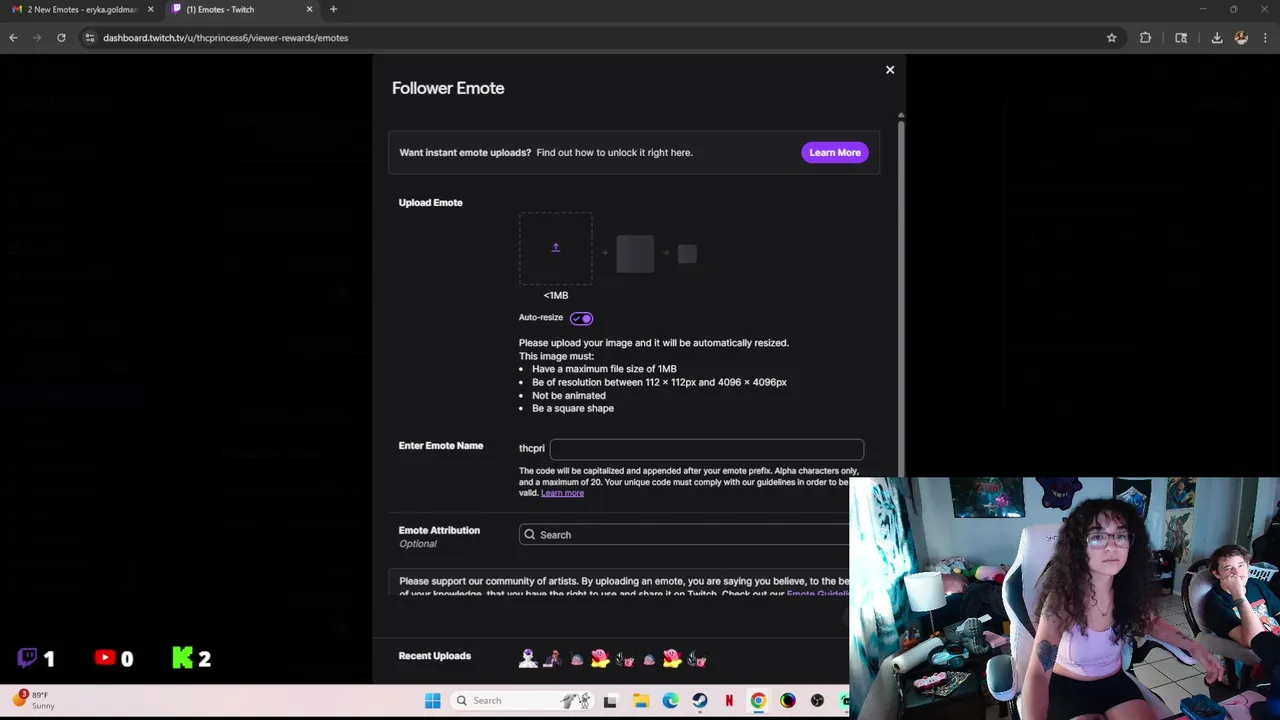Open Steam from the taskbar
The width and height of the screenshot is (1280, 720).
point(700,700)
